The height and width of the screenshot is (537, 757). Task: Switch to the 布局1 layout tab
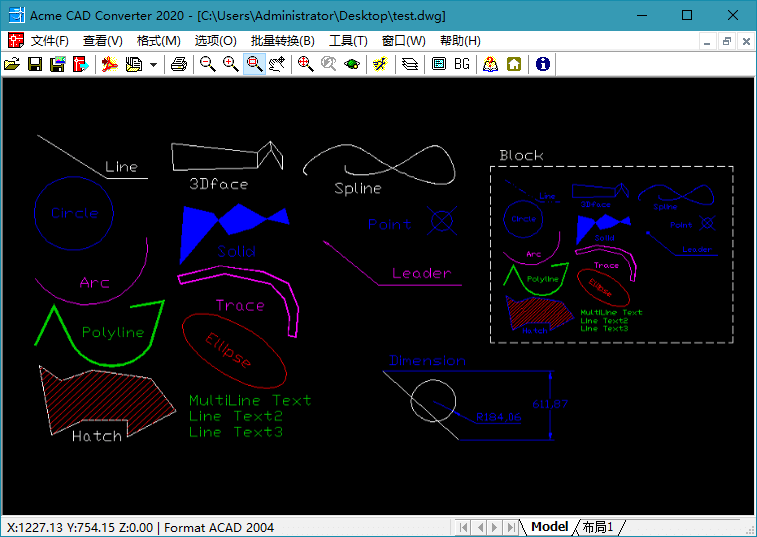tap(598, 527)
